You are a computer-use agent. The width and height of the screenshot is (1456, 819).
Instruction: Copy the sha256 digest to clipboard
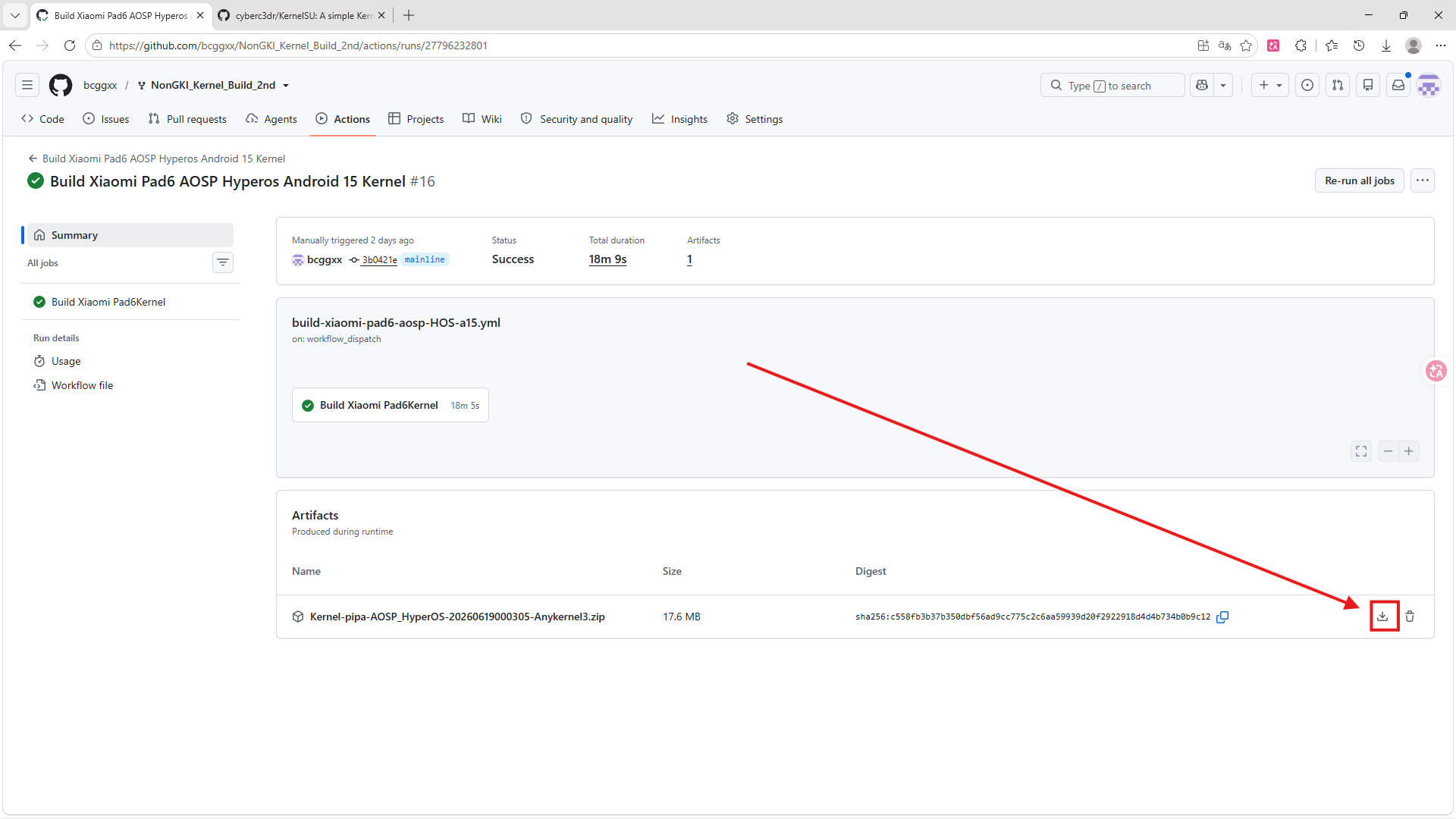click(x=1222, y=617)
